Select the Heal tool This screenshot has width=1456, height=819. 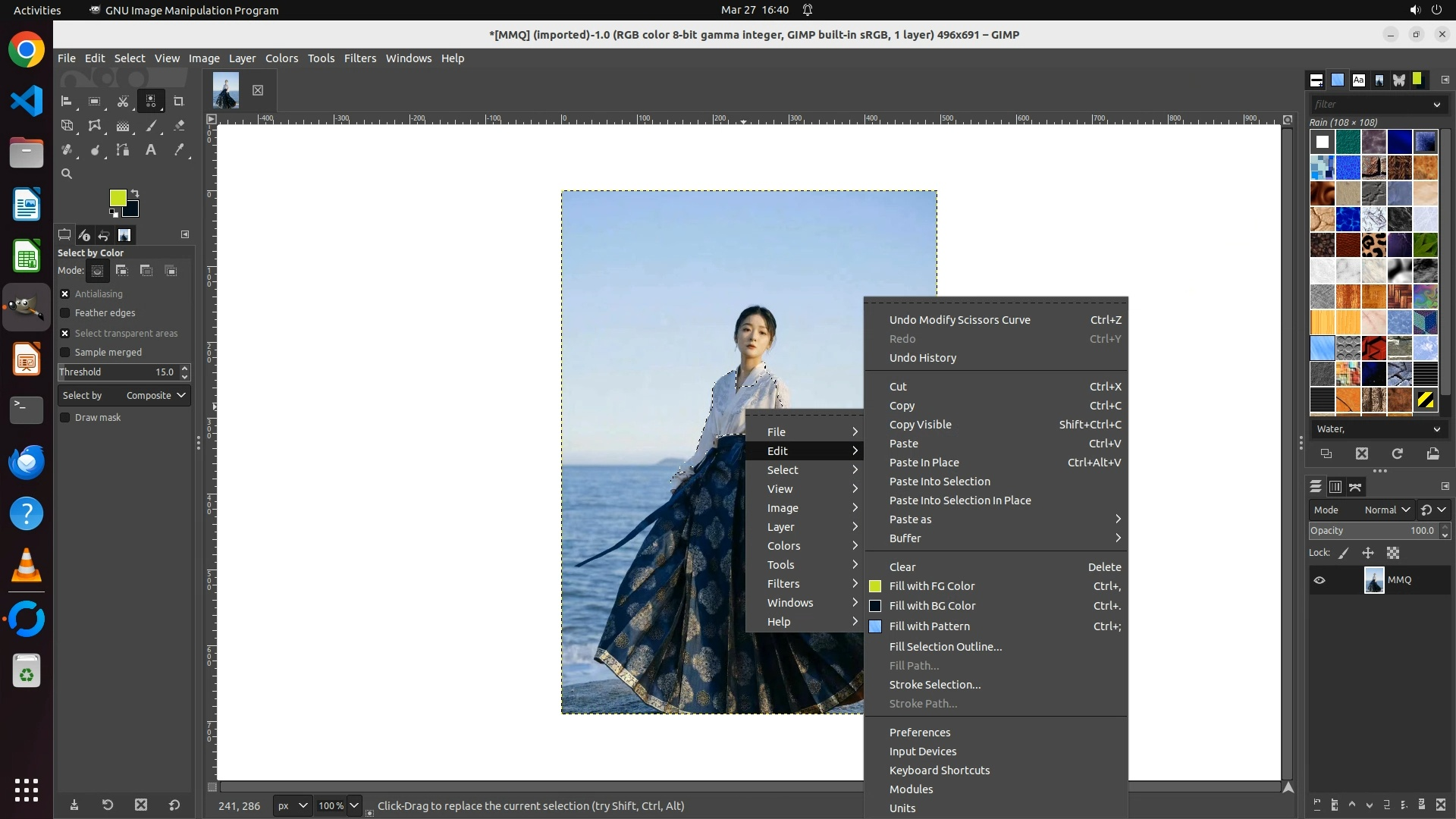67,150
